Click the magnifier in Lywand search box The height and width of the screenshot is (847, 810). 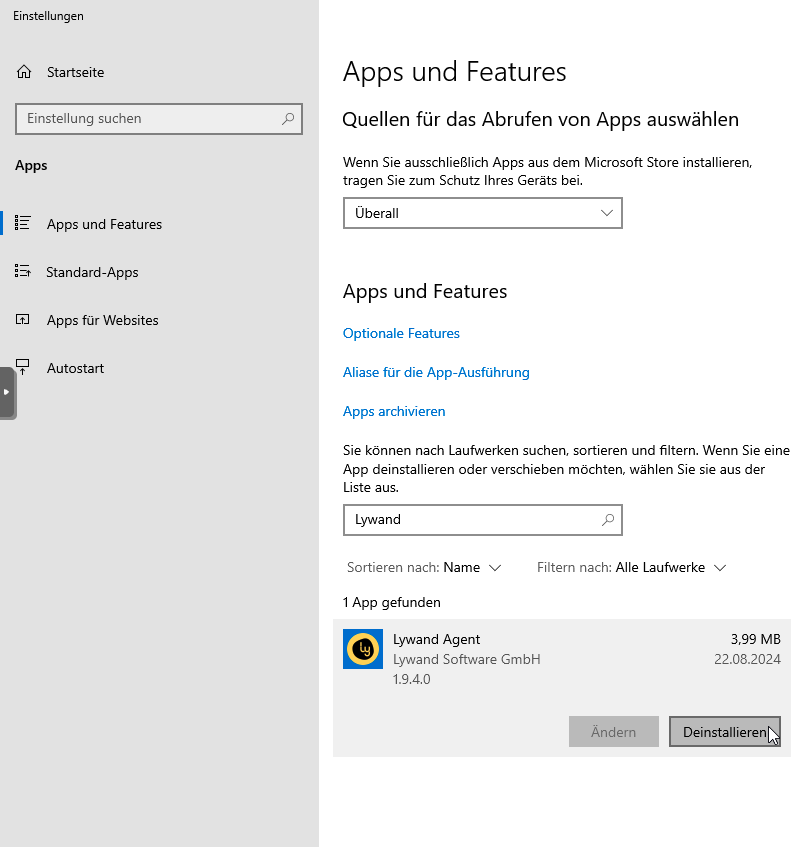608,520
